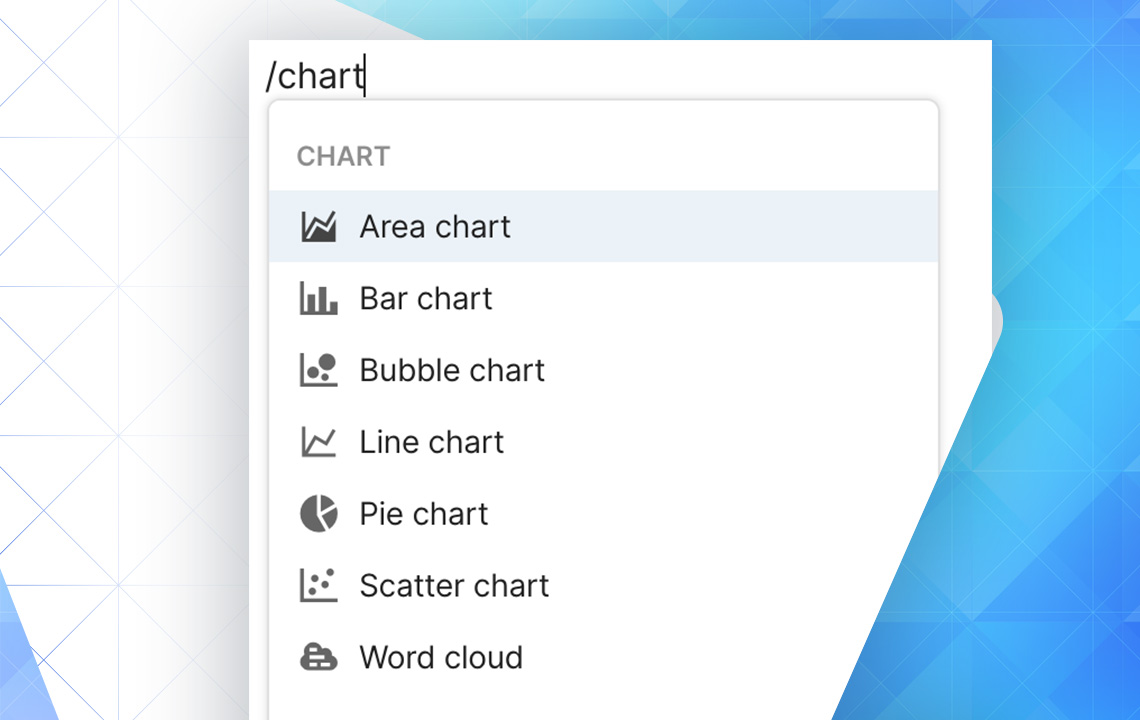Click the Line chart icon

point(318,441)
